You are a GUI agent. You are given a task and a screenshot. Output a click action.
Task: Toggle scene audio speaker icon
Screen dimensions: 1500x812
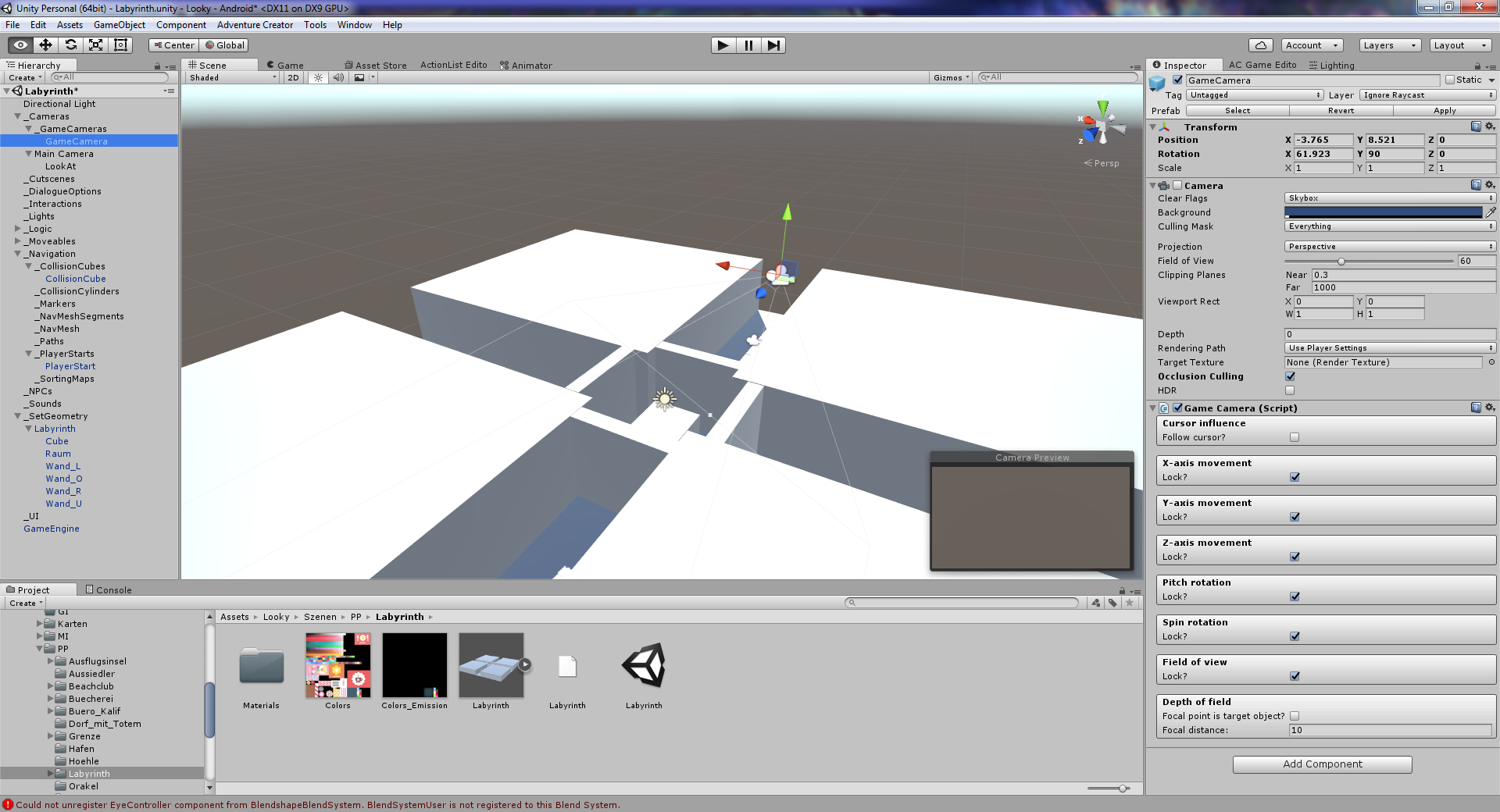click(x=338, y=77)
